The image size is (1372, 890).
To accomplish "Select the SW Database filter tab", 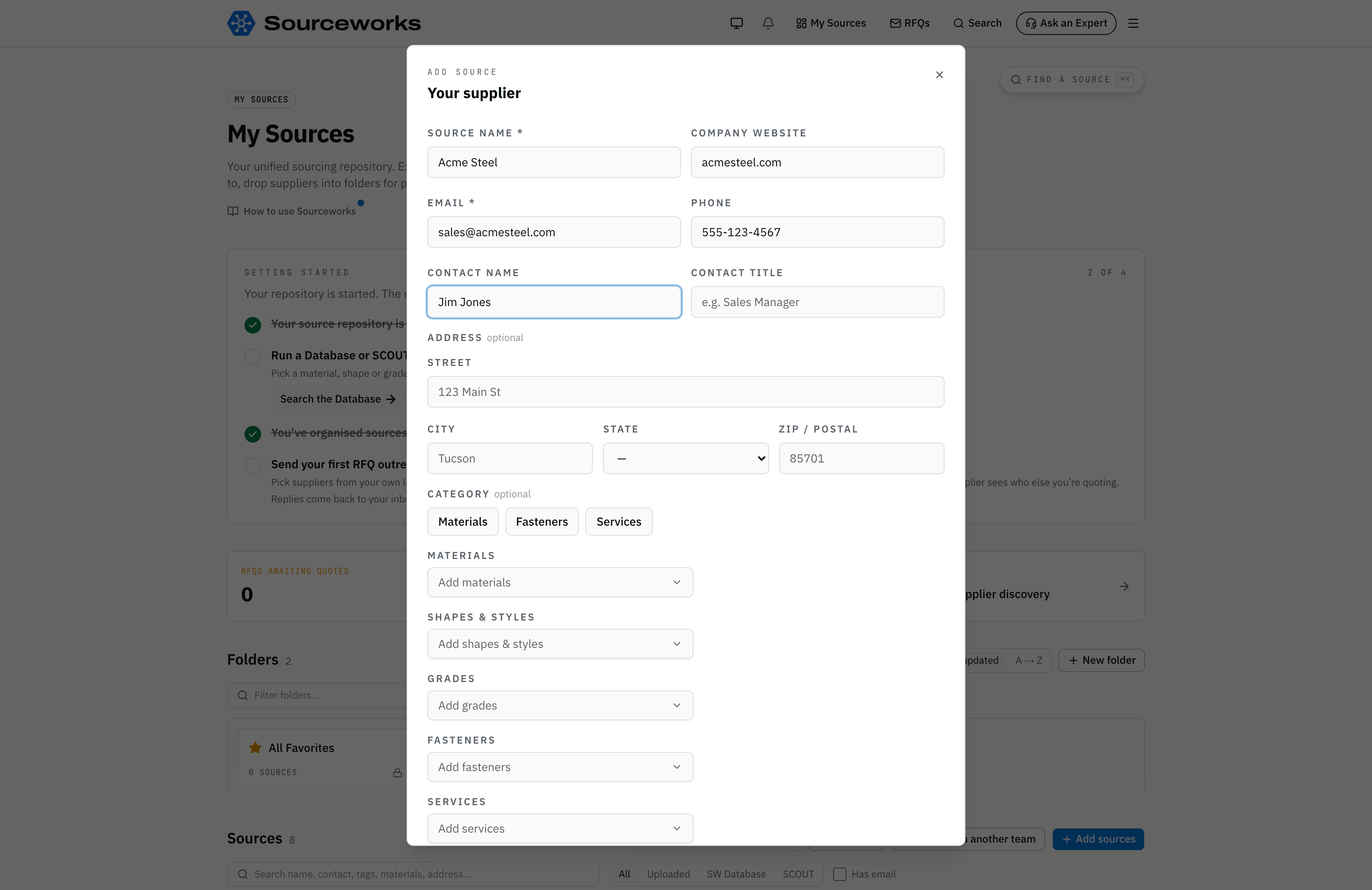I will (x=736, y=874).
